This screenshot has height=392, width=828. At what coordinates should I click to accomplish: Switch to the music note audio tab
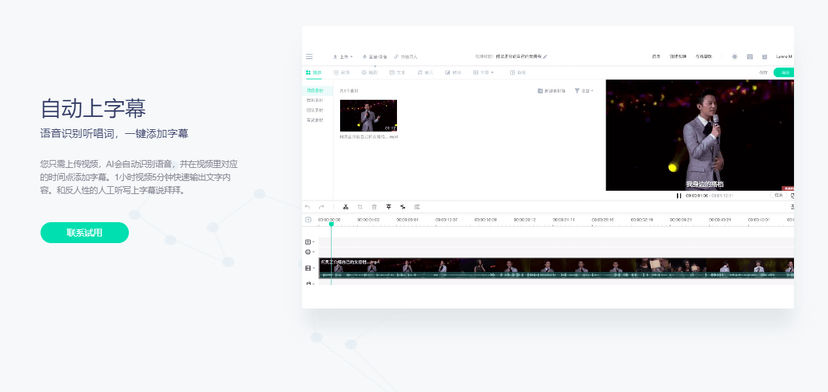[425, 72]
